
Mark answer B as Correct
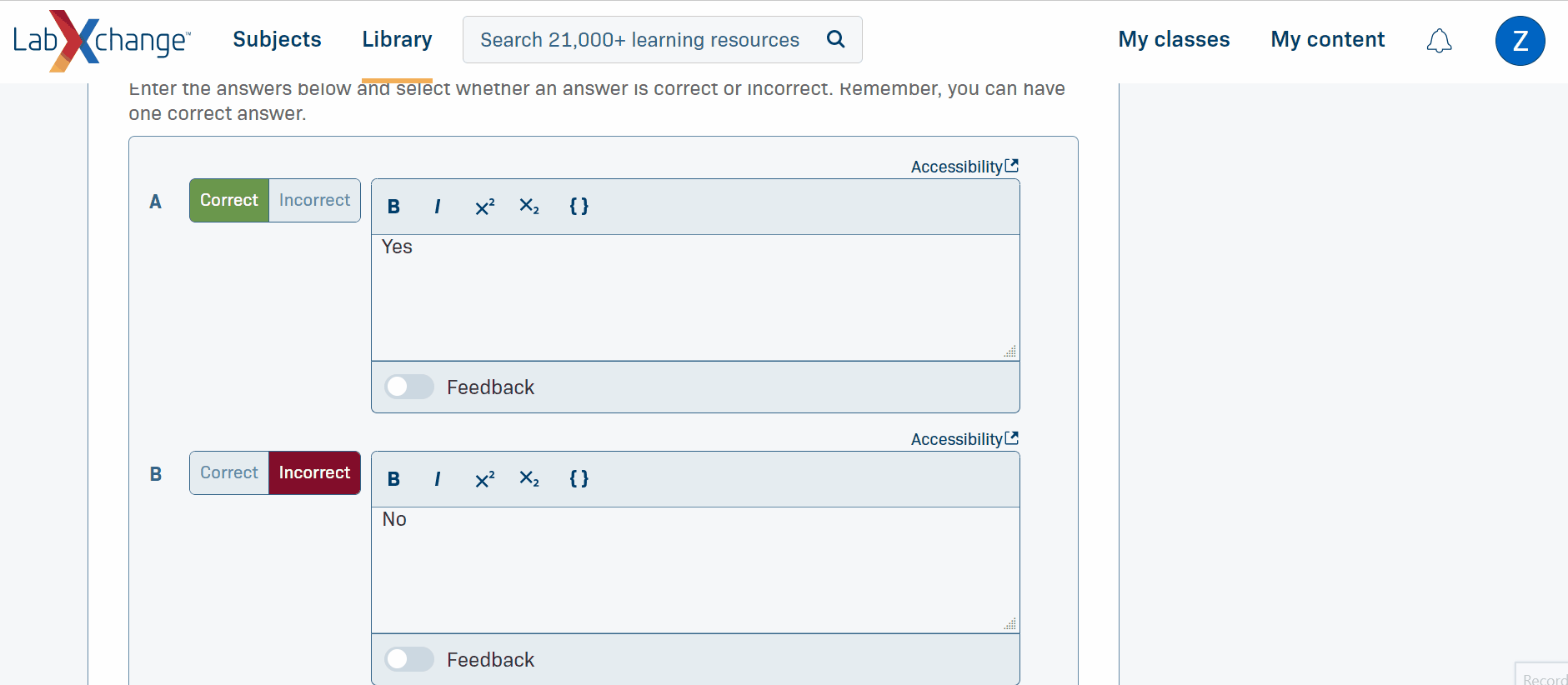229,473
